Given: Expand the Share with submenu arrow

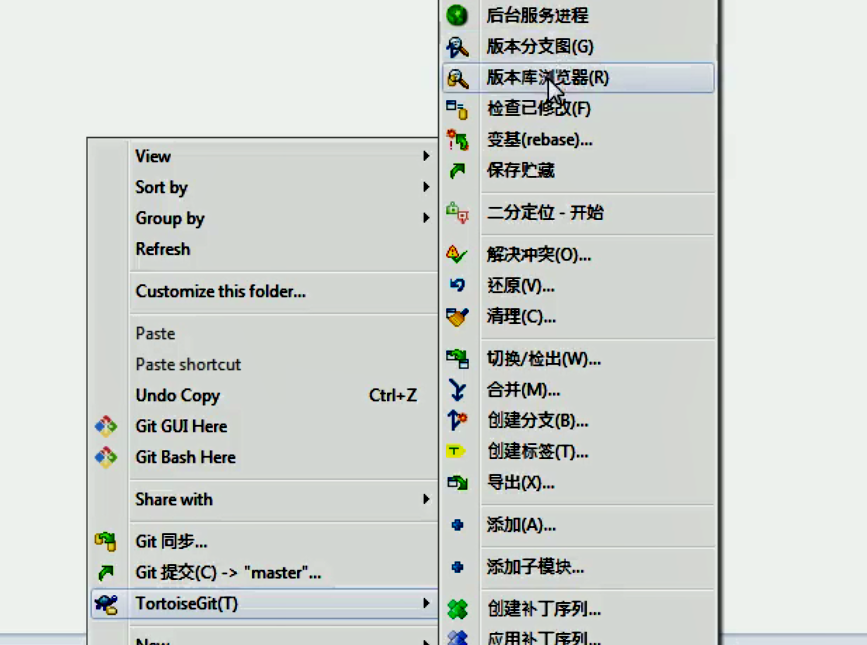Looking at the screenshot, I should click(426, 499).
